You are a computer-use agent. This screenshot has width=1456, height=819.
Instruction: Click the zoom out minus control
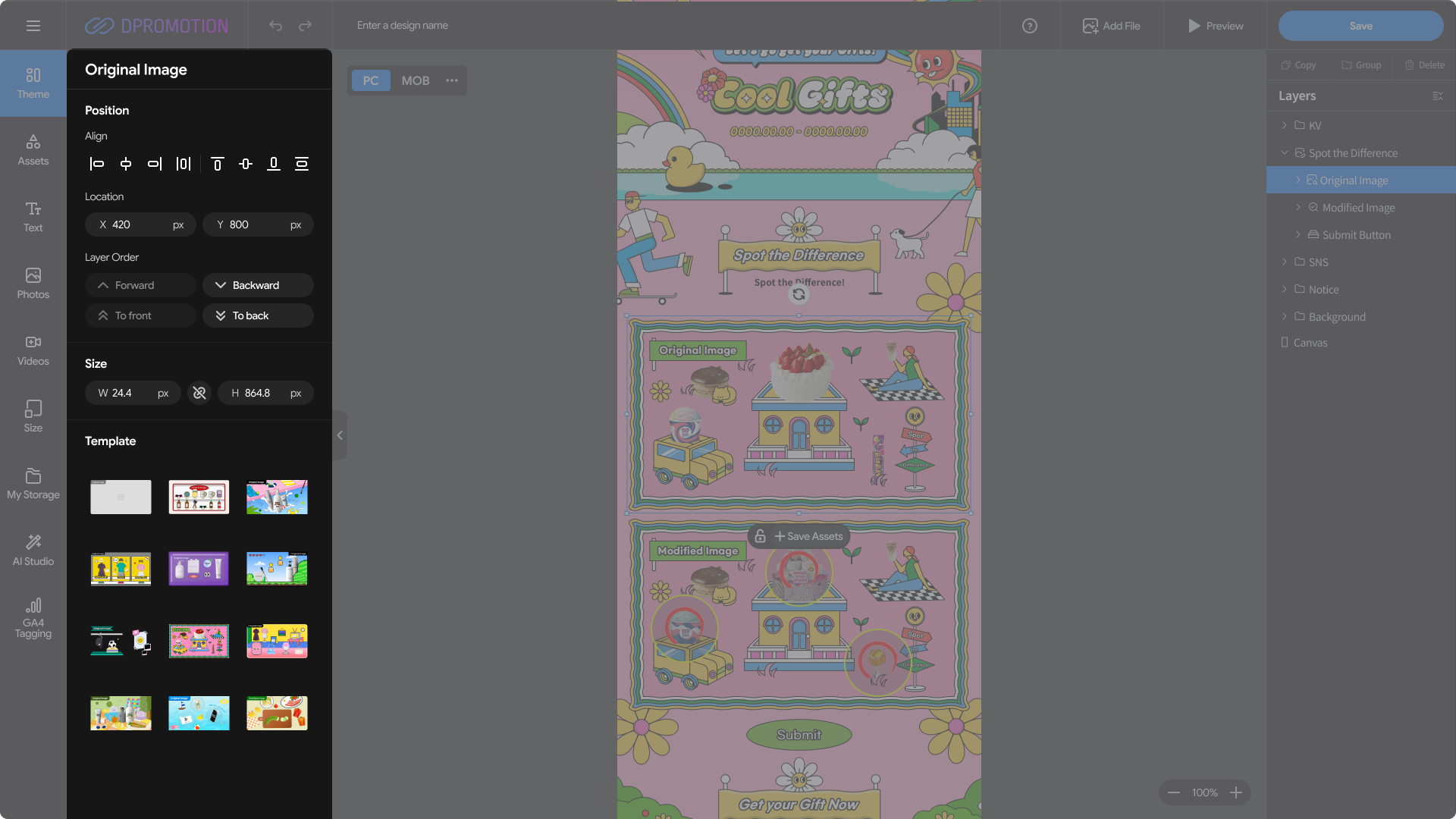pos(1174,792)
